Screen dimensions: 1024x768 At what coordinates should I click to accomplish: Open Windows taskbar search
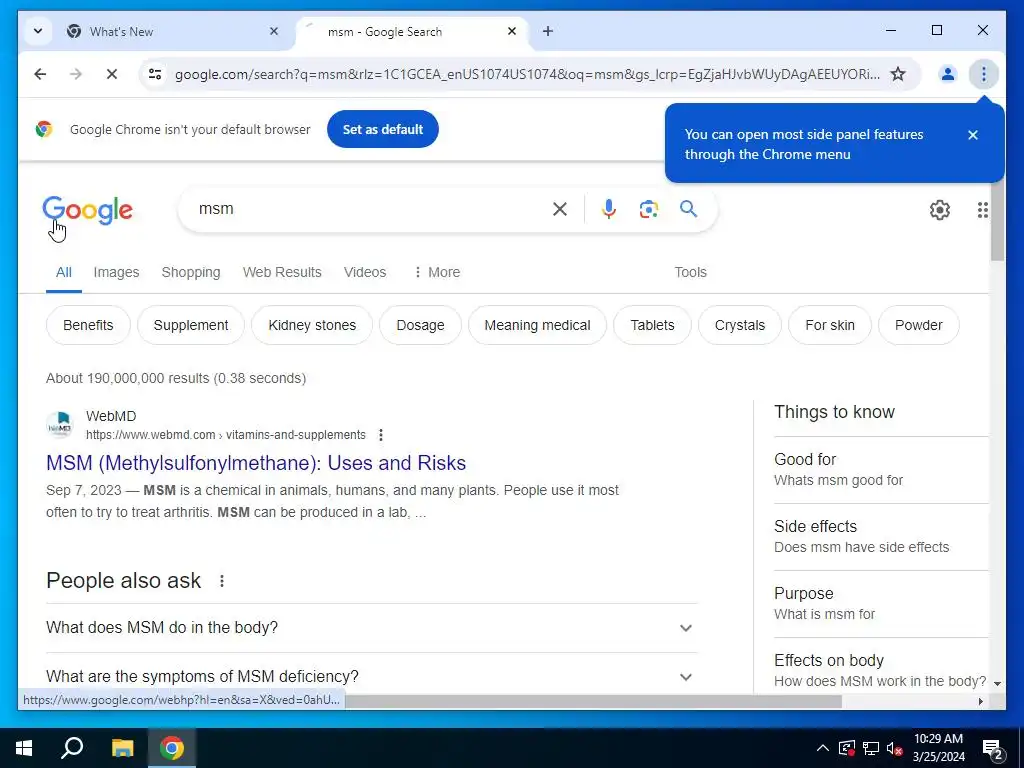72,748
